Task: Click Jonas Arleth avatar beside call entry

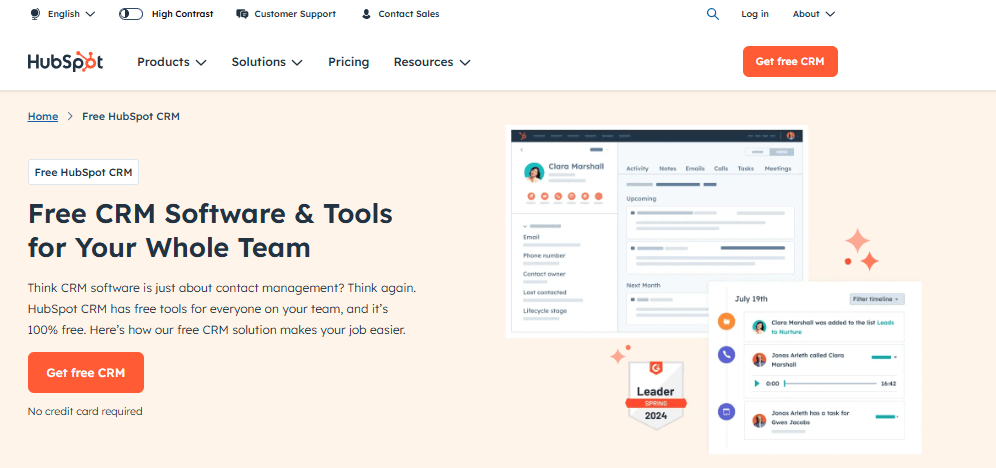Action: tap(759, 360)
